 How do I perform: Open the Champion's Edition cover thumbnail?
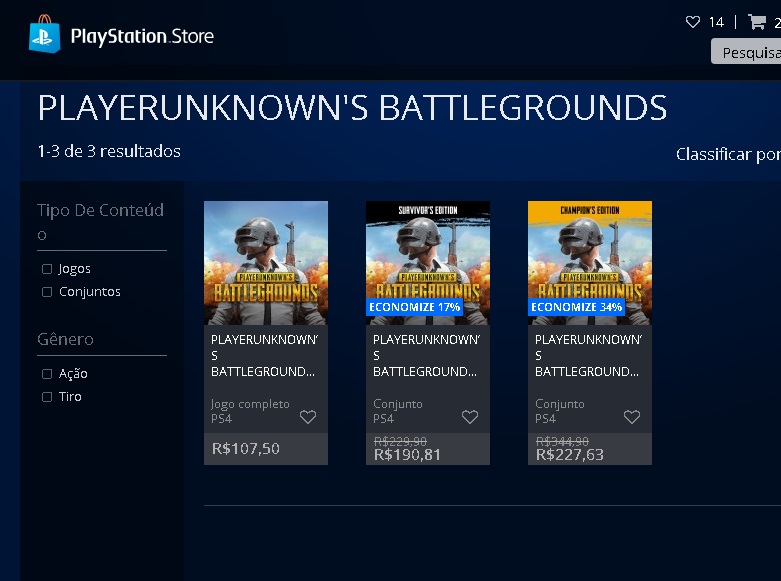point(590,263)
